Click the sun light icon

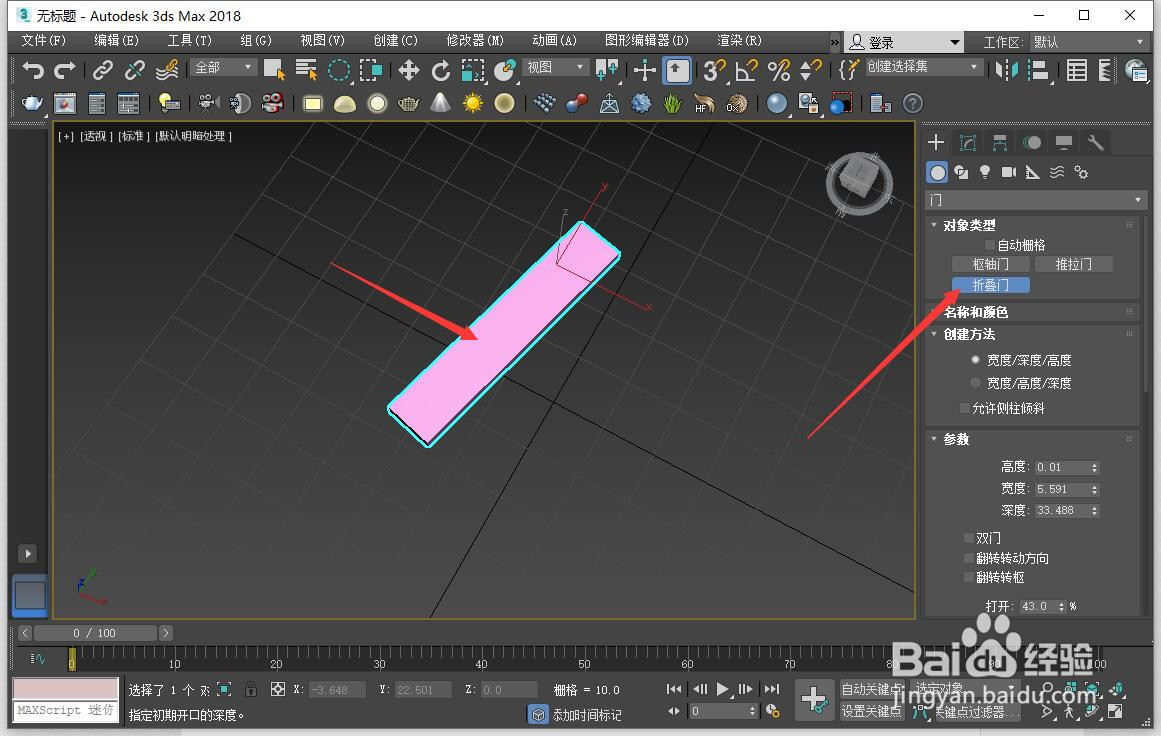coord(472,103)
